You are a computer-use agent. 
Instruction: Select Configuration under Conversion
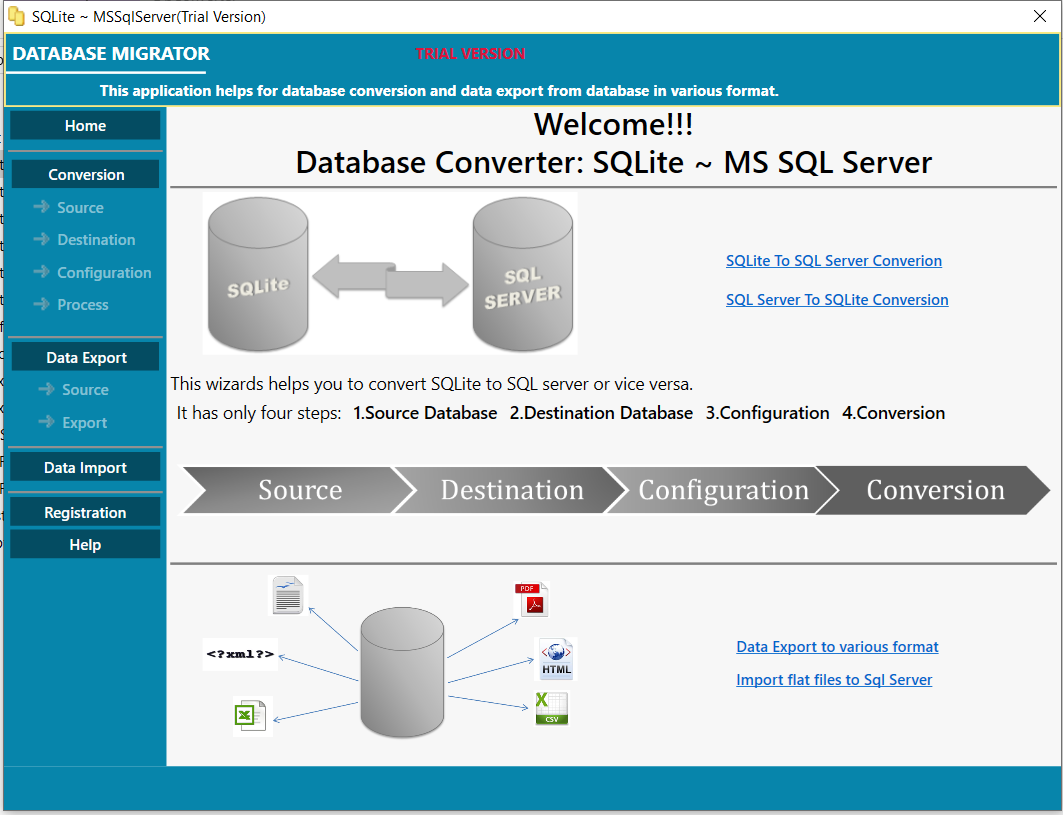click(104, 273)
